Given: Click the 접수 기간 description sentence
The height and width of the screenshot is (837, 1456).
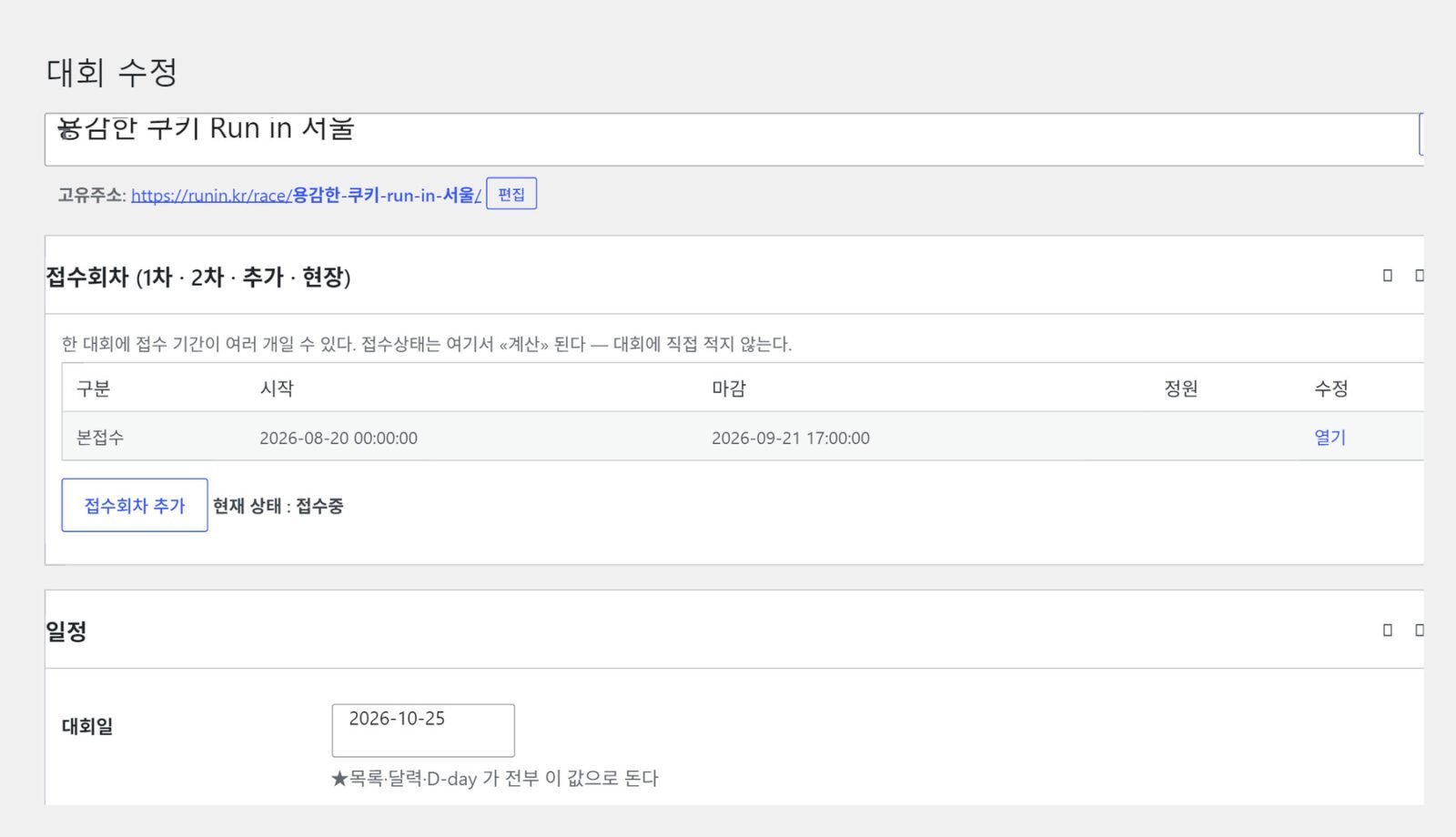Looking at the screenshot, I should tap(427, 344).
